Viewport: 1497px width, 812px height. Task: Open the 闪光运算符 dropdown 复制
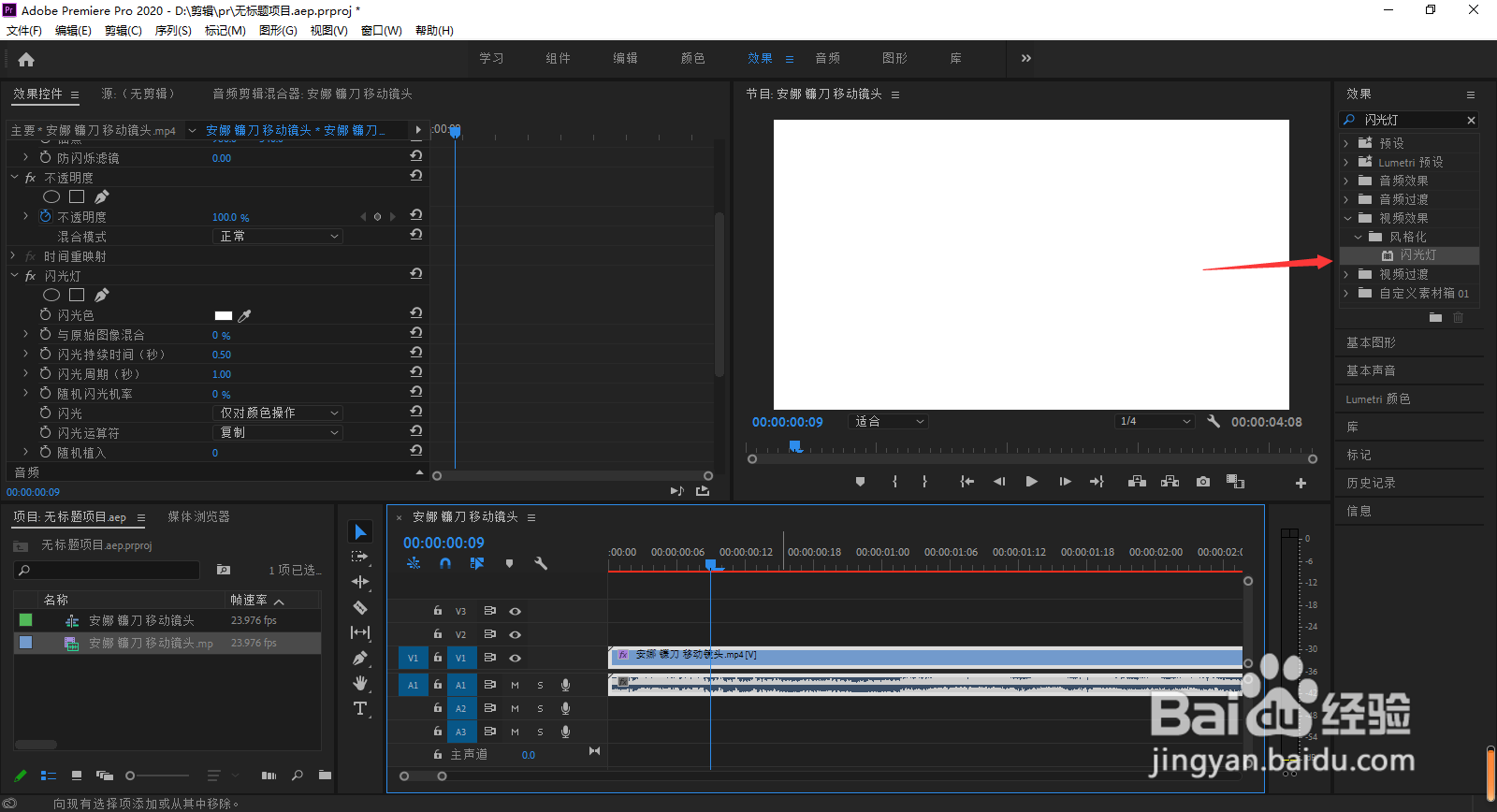click(278, 432)
